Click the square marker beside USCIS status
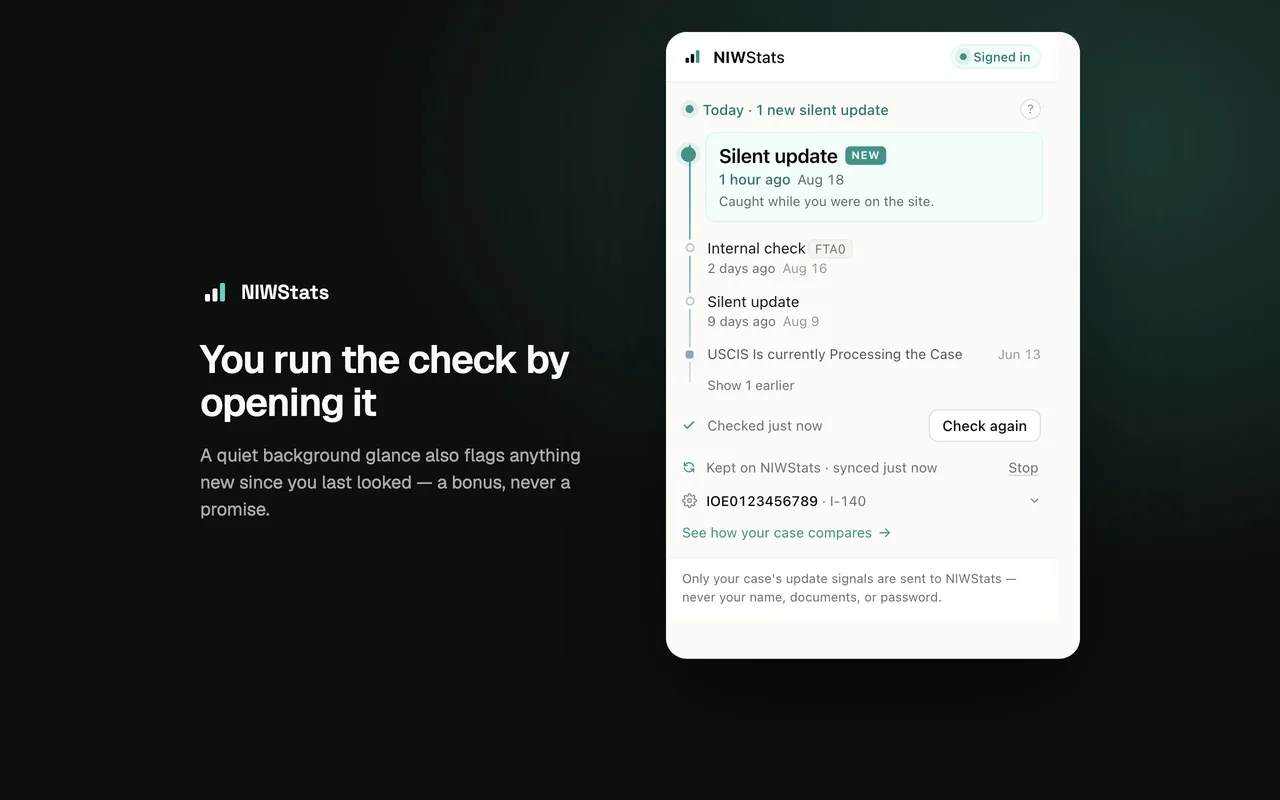Screen dimensions: 1280x800 pos(690,354)
